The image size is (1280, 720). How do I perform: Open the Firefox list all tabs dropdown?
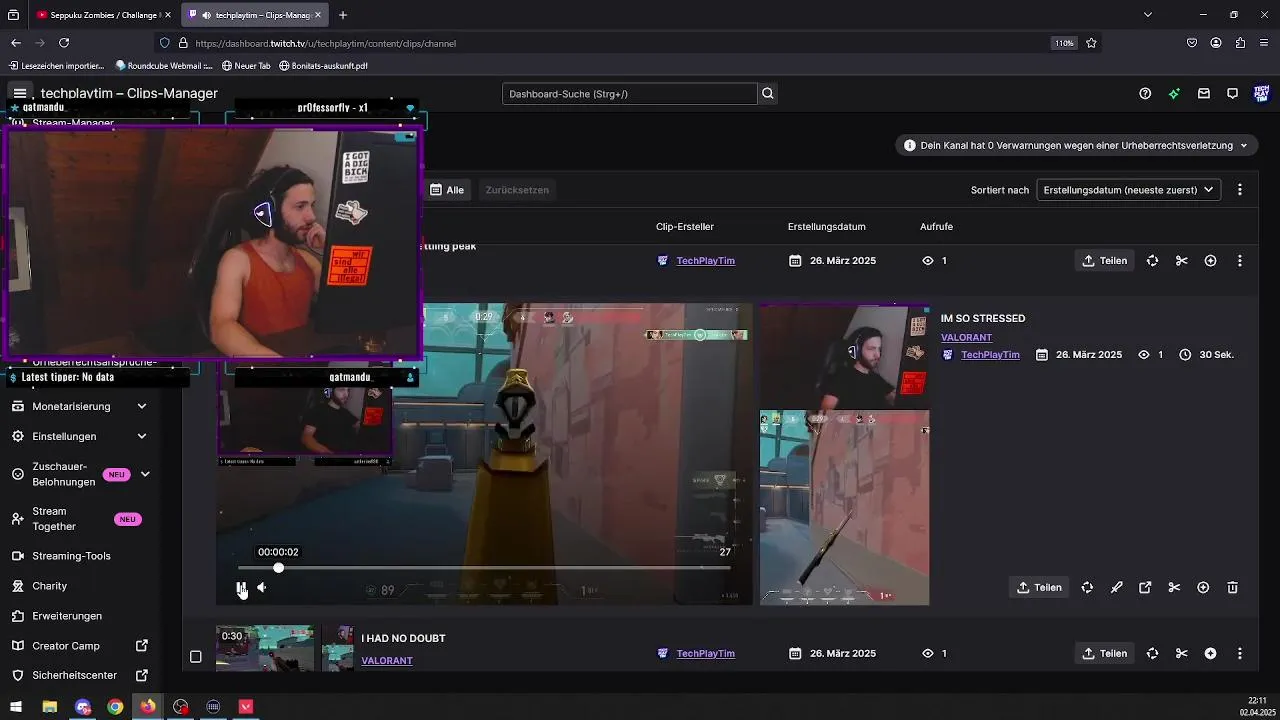click(x=1148, y=15)
